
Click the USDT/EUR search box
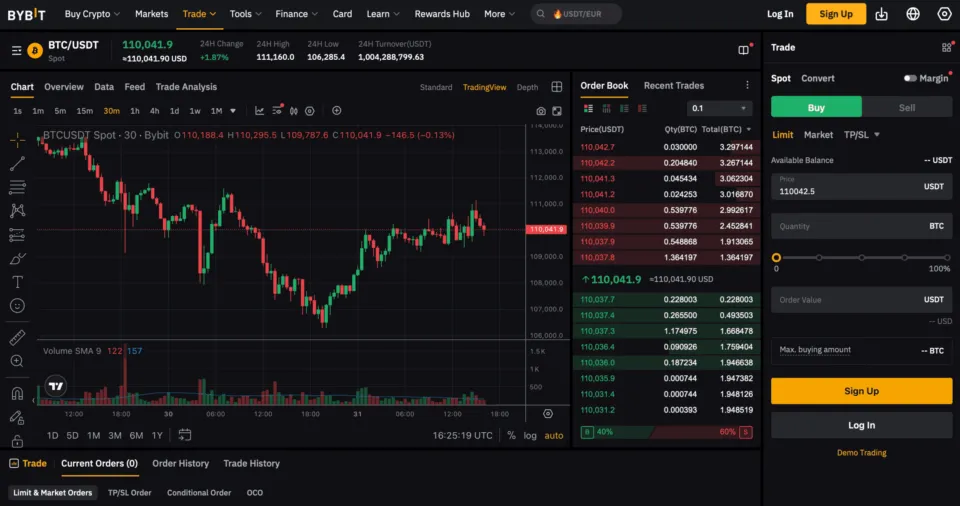tap(576, 14)
